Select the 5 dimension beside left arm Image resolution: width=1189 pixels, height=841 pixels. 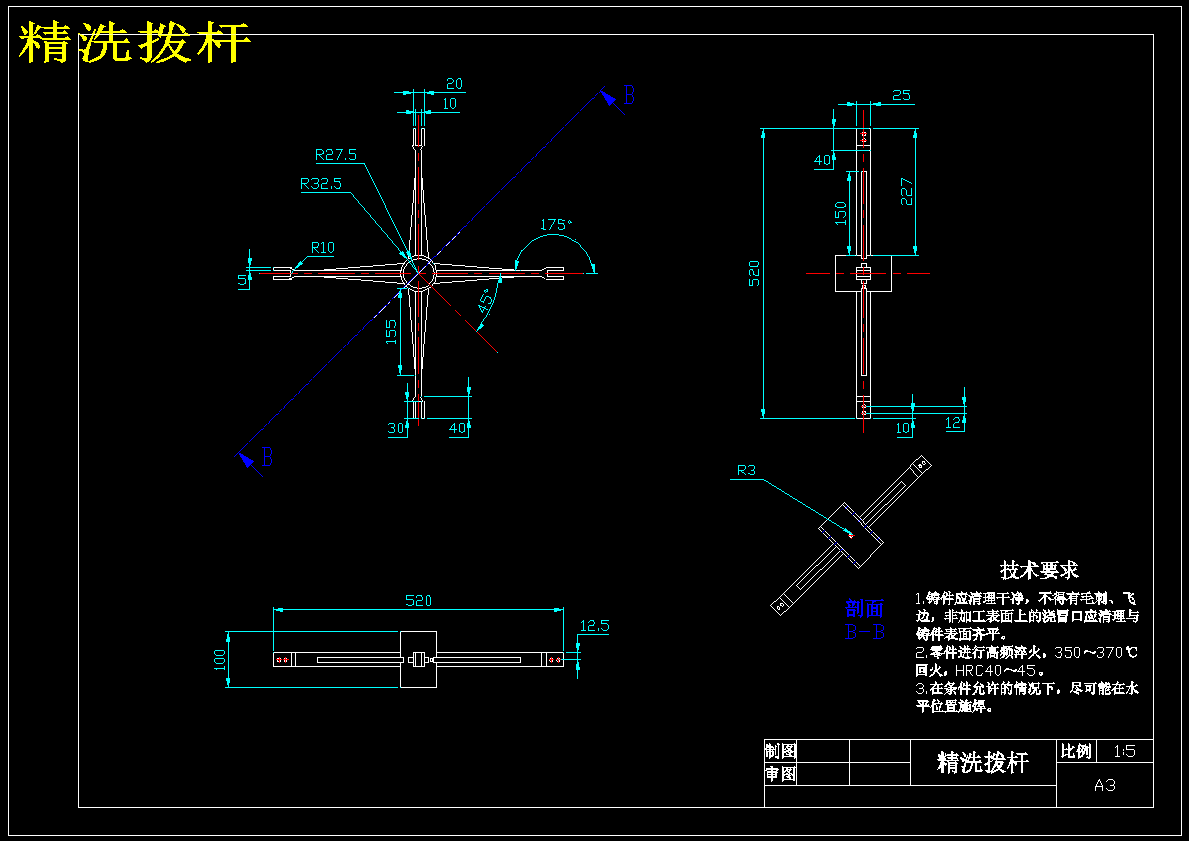click(x=243, y=281)
